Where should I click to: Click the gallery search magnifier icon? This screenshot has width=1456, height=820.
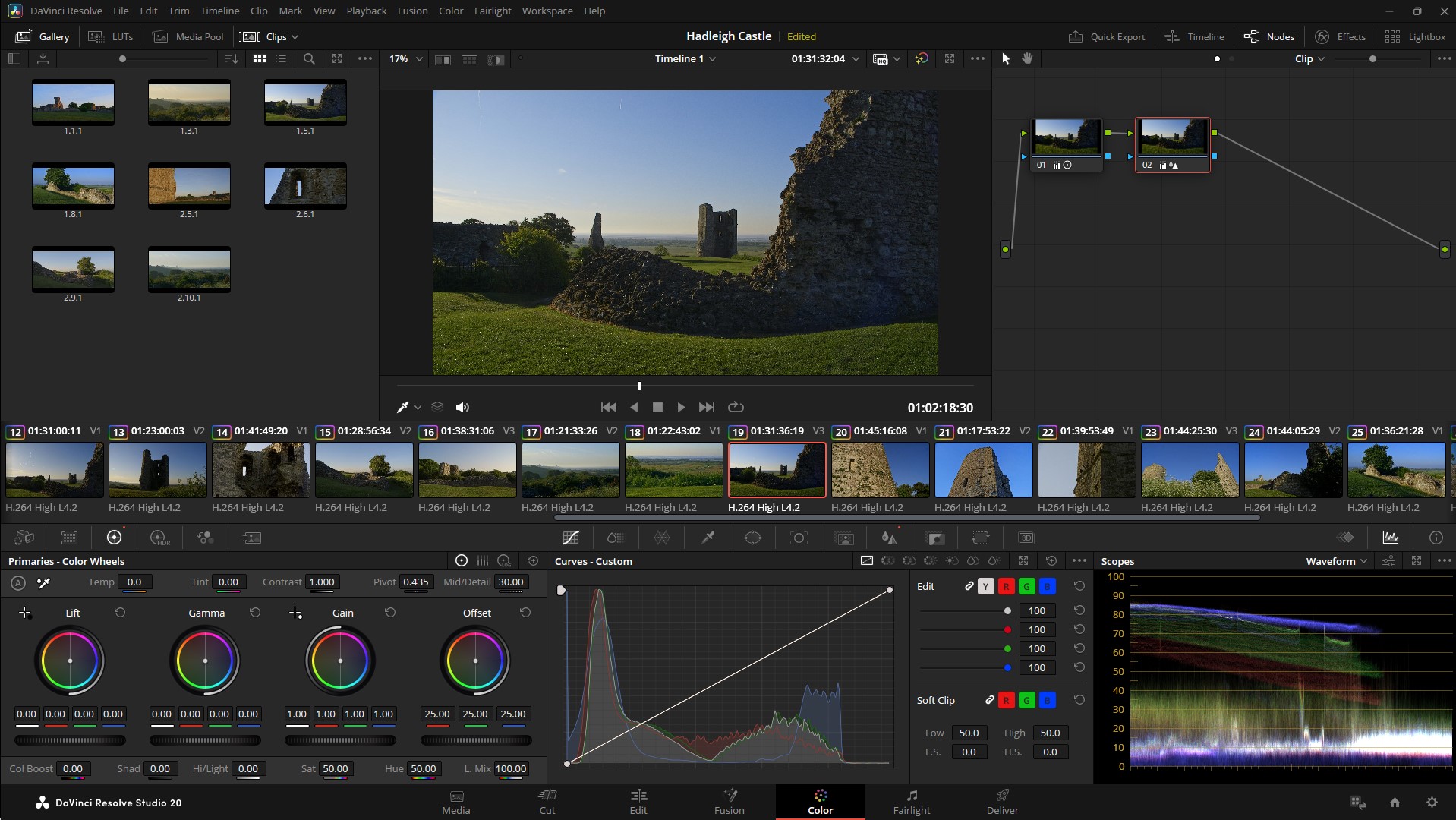tap(309, 58)
